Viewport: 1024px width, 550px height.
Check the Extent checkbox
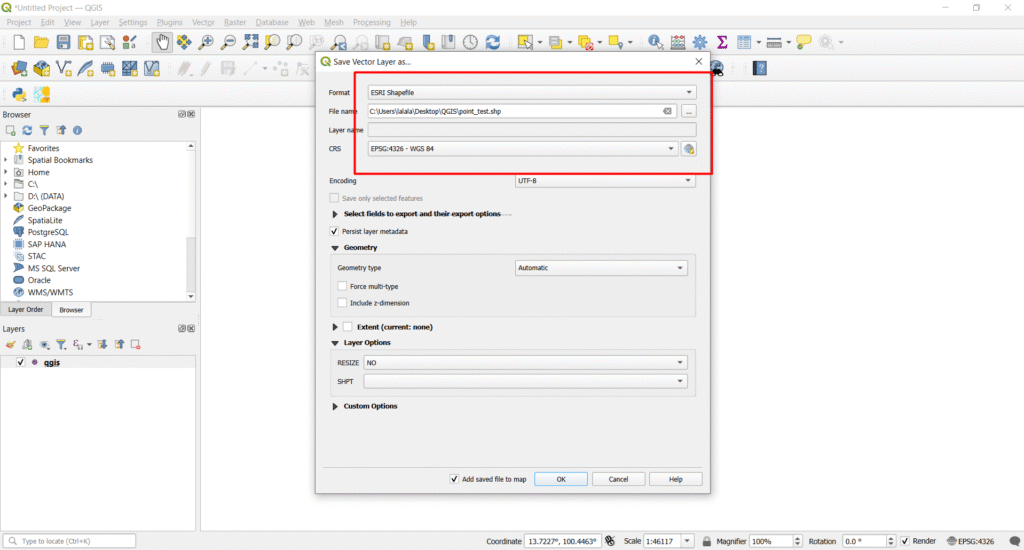tap(348, 327)
